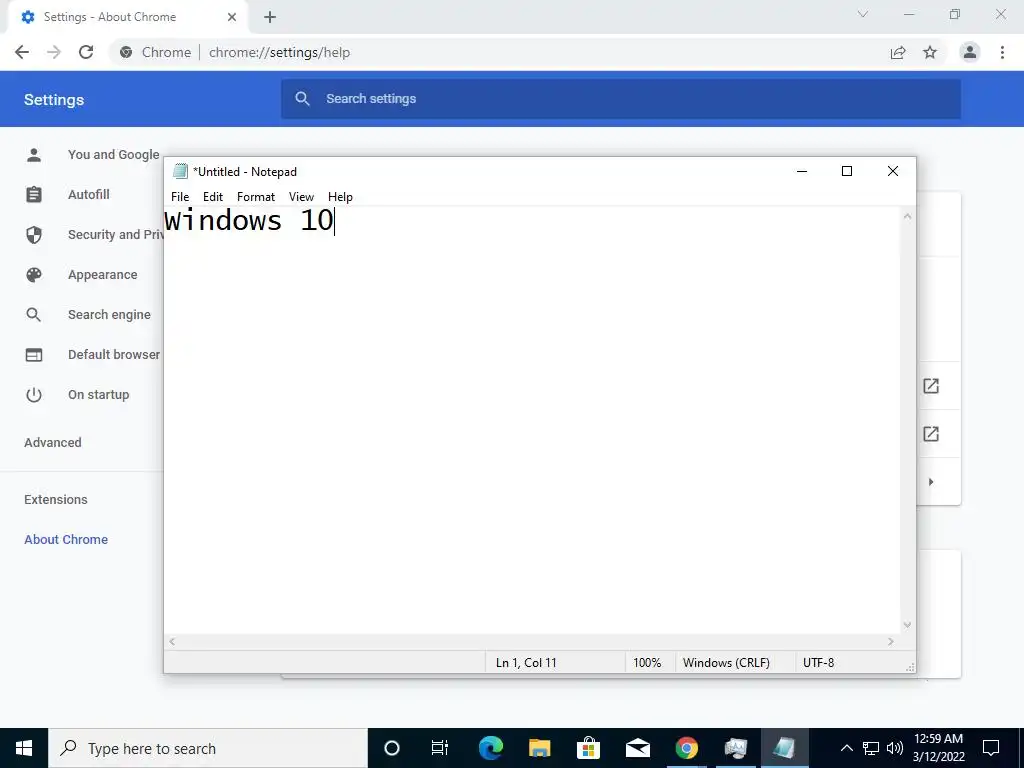
Task: Open Chrome tab search chevron
Action: coord(863,14)
